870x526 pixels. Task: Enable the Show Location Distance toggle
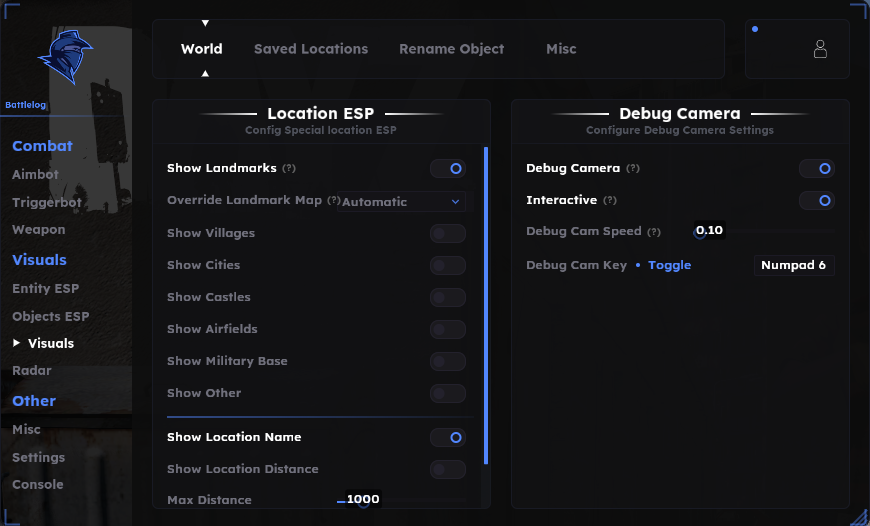pos(448,469)
